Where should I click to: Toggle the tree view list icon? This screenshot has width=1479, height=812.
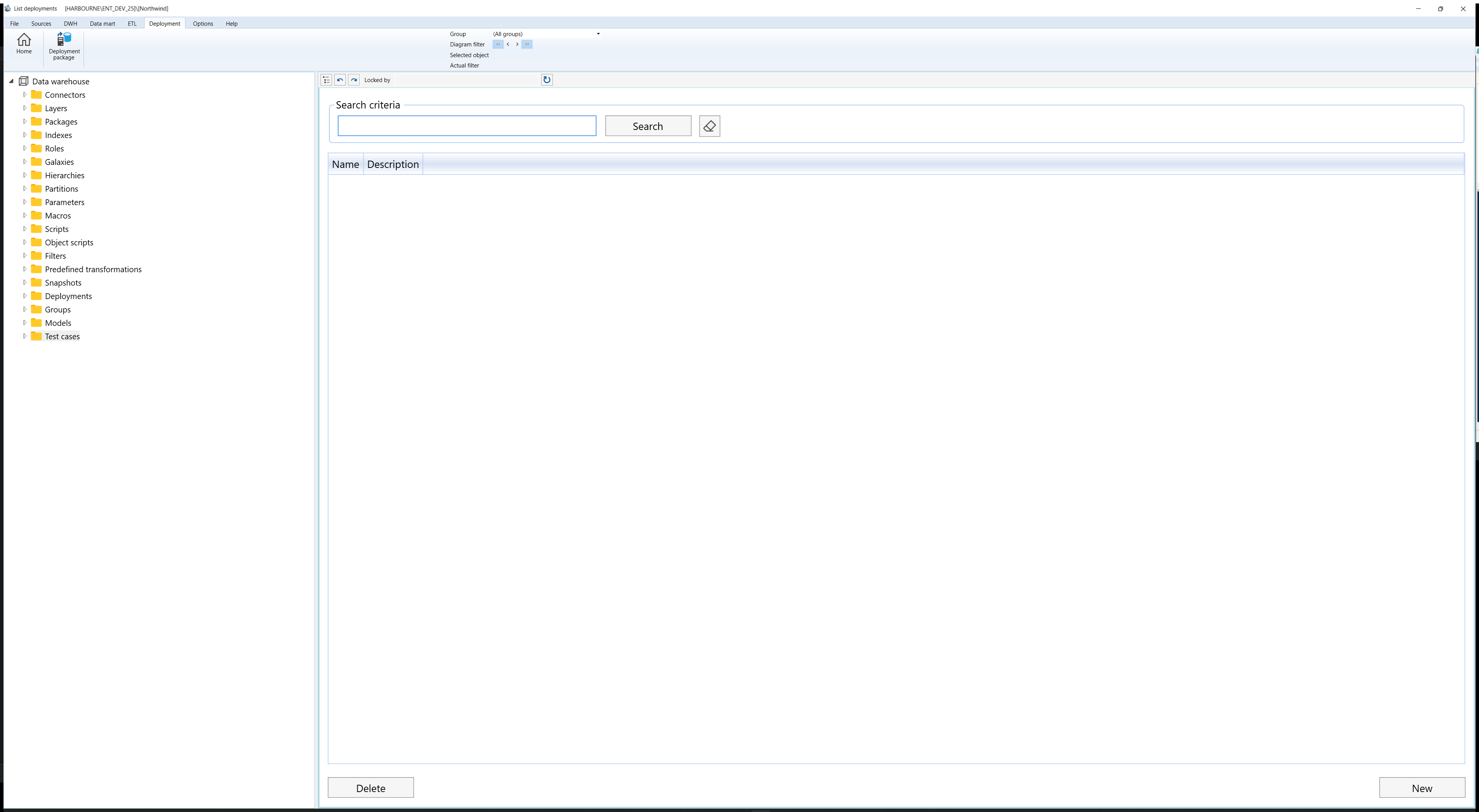click(326, 80)
